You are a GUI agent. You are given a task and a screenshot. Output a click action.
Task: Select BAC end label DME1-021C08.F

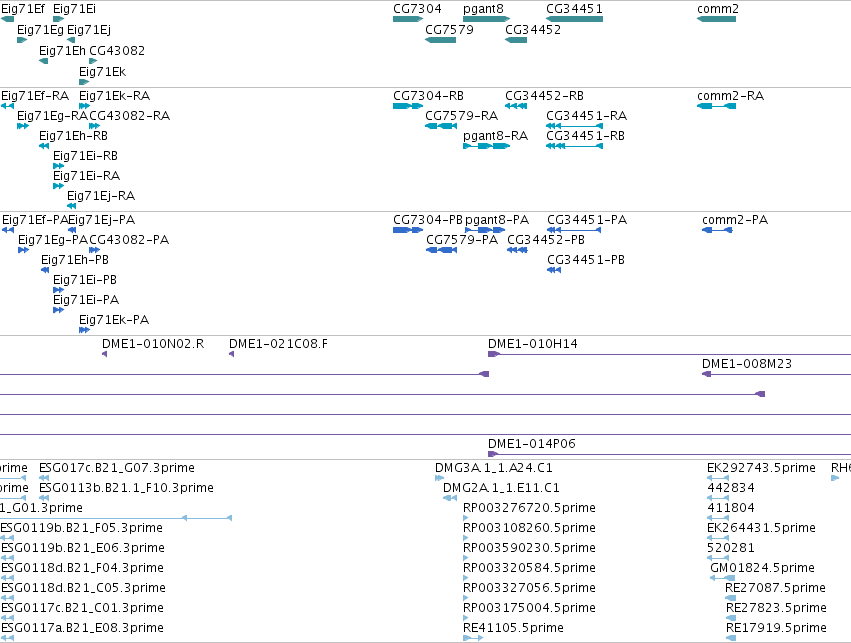point(278,344)
